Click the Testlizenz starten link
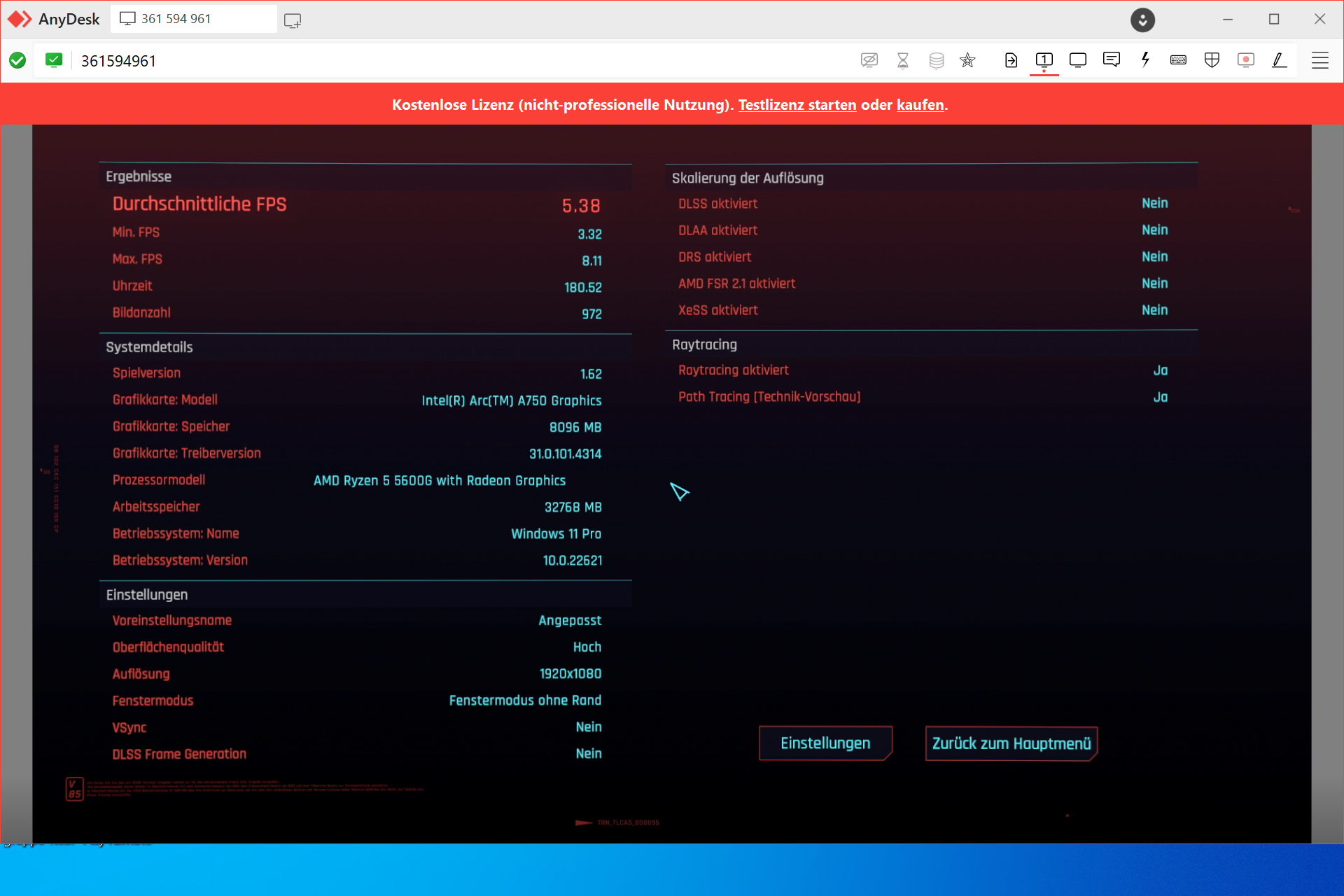Screen dimensions: 1344x896 [x=797, y=105]
